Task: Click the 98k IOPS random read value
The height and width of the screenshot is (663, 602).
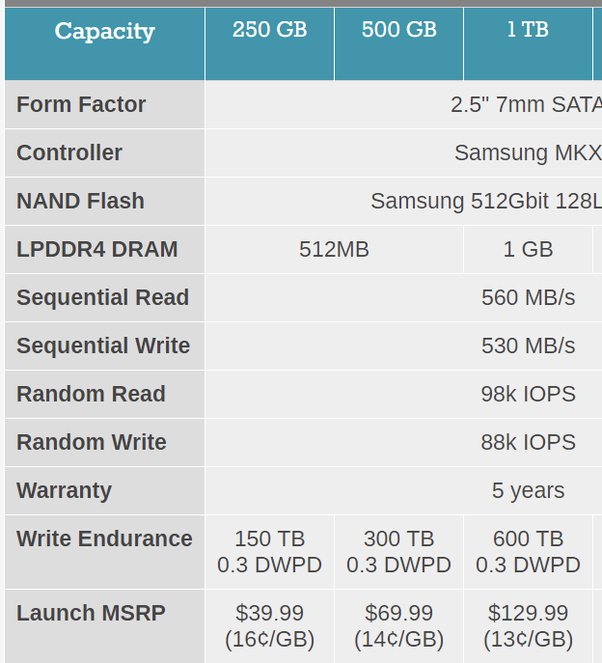Action: tap(528, 394)
